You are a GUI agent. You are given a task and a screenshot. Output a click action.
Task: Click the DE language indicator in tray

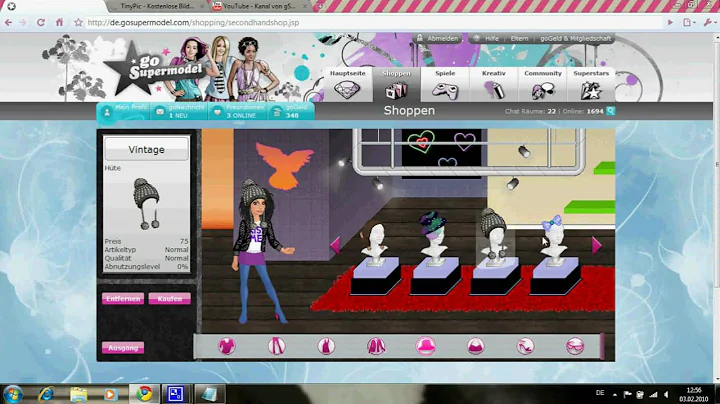(600, 393)
